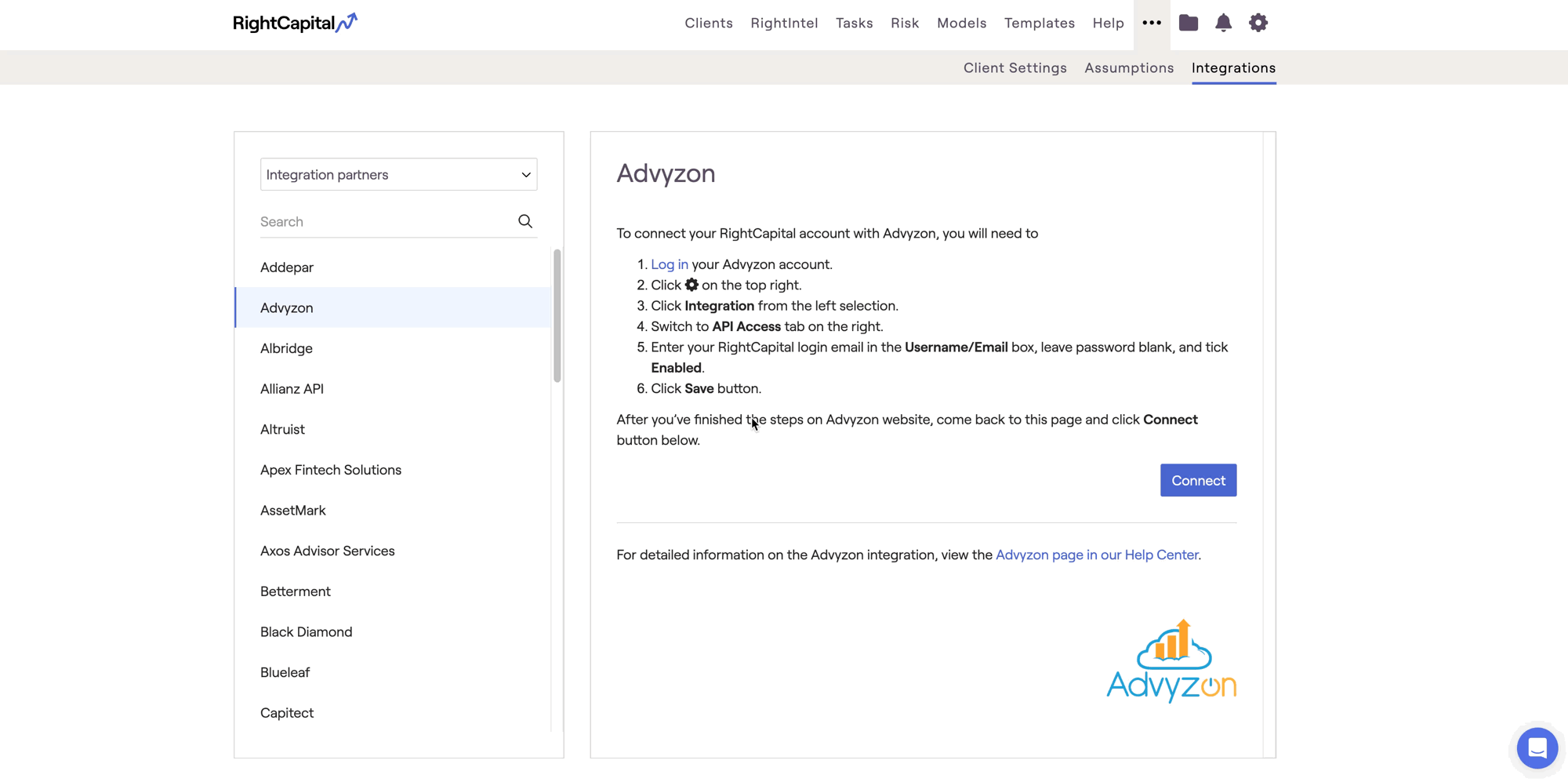Open the Clients menu
Image resolution: width=1568 pixels, height=782 pixels.
tap(708, 24)
